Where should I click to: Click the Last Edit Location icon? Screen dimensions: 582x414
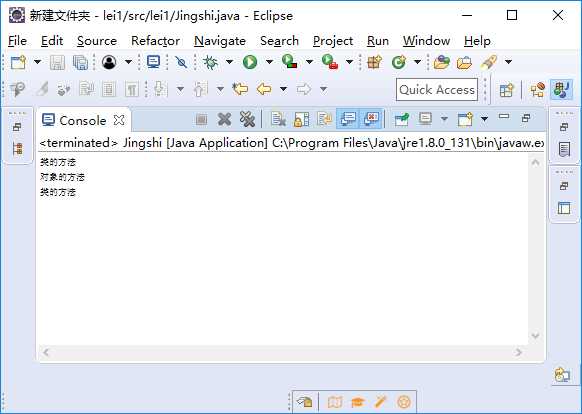pyautogui.click(x=240, y=89)
